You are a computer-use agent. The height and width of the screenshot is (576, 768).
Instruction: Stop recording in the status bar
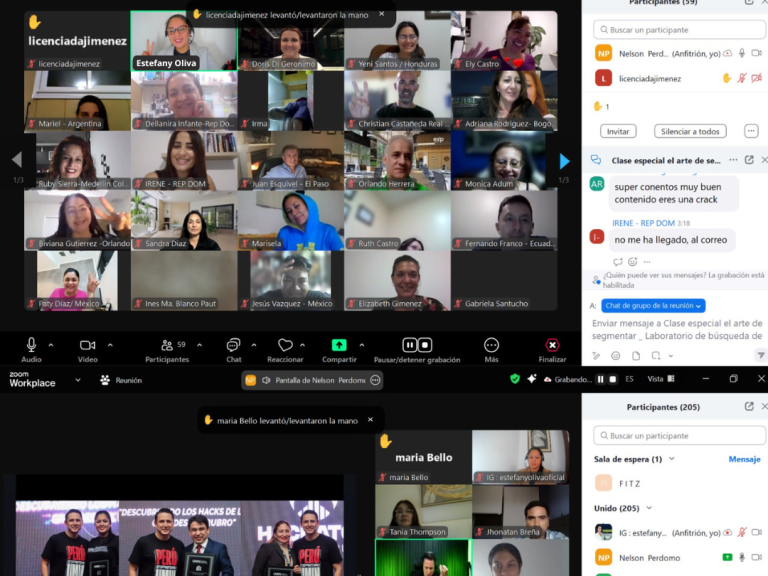pyautogui.click(x=612, y=379)
